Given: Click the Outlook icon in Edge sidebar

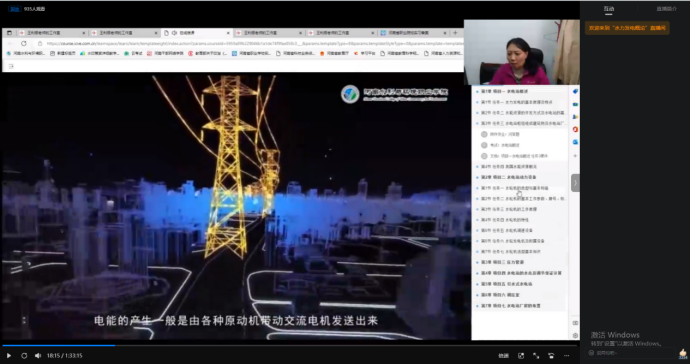Looking at the screenshot, I should click(x=575, y=142).
